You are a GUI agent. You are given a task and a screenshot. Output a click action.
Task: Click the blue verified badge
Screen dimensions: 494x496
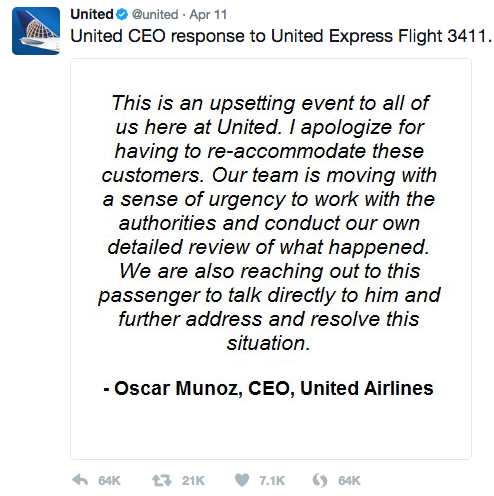[122, 15]
